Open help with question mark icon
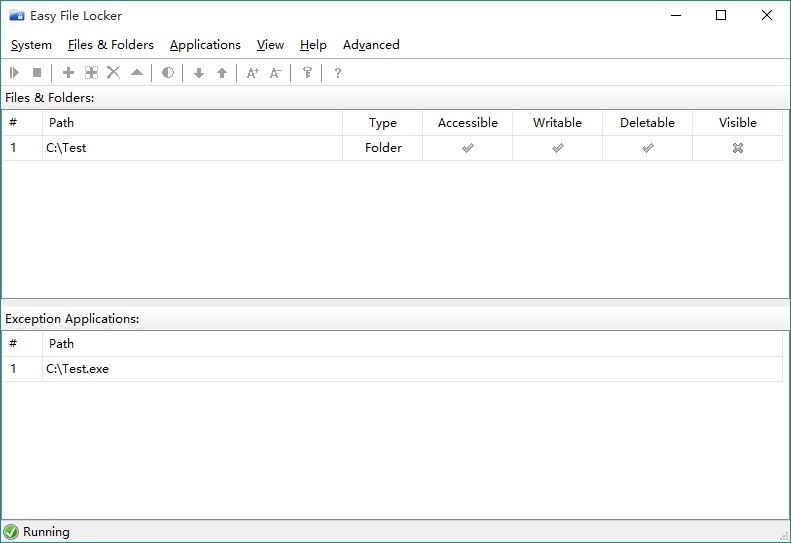 coord(338,73)
